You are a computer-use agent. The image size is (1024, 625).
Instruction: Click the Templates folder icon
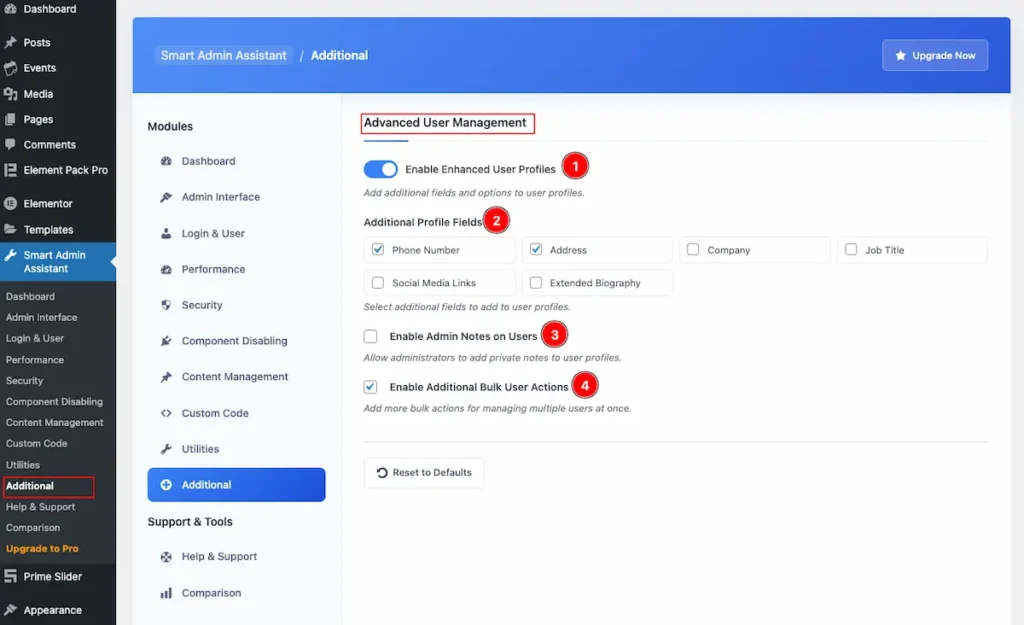coord(10,229)
